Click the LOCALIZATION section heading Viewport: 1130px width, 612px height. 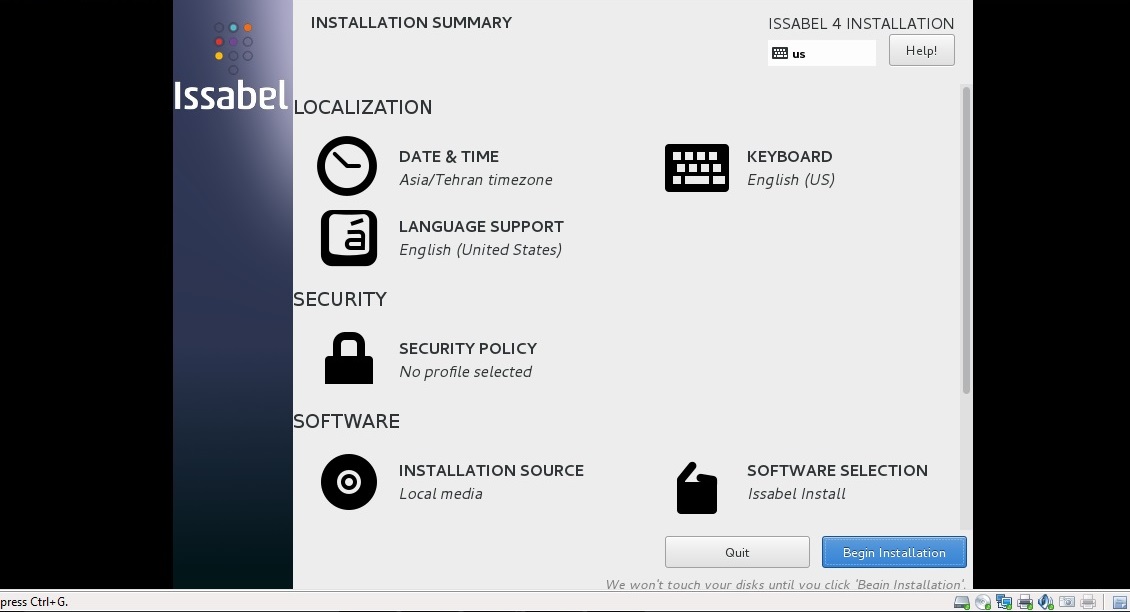(362, 107)
